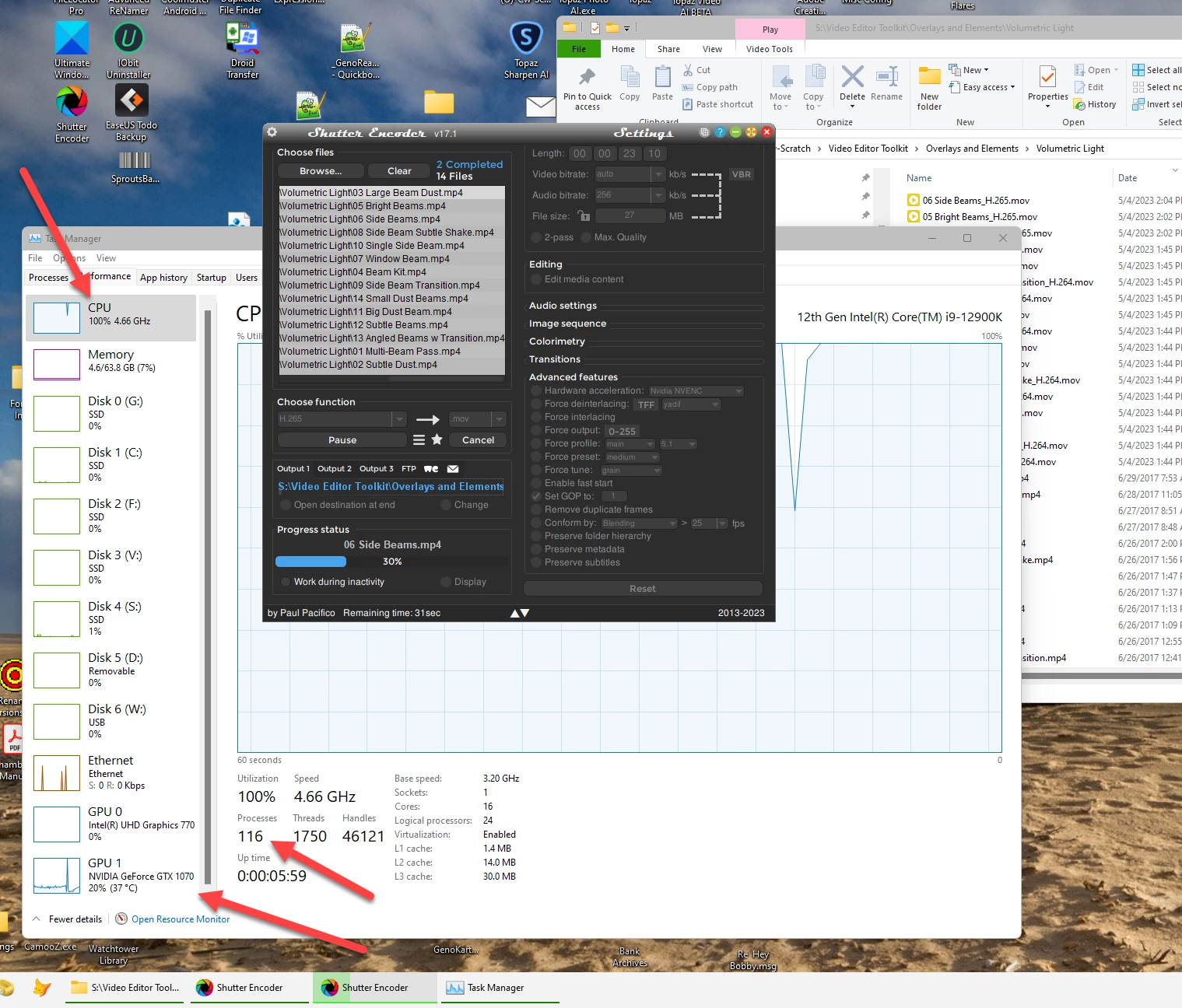1182x1008 pixels.
Task: Open the Explorer Video Tools tab
Action: (769, 49)
